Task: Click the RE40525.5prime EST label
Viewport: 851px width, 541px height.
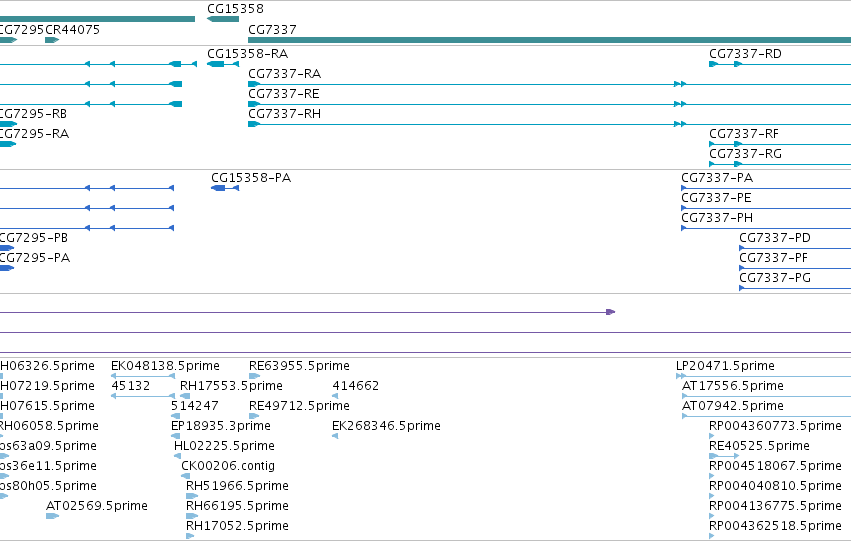Action: 759,447
